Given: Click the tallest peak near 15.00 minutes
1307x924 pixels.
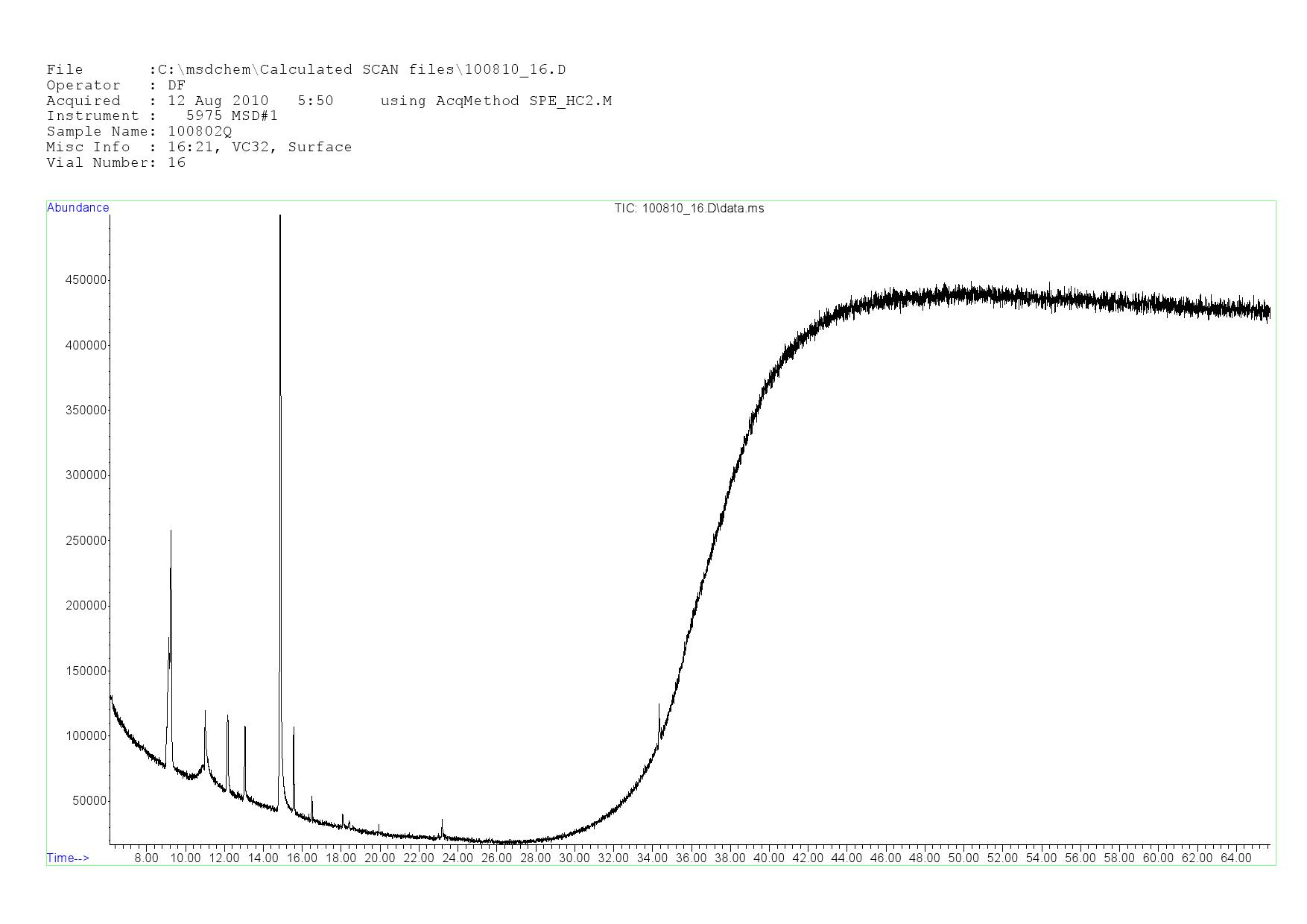Looking at the screenshot, I should pyautogui.click(x=280, y=218).
